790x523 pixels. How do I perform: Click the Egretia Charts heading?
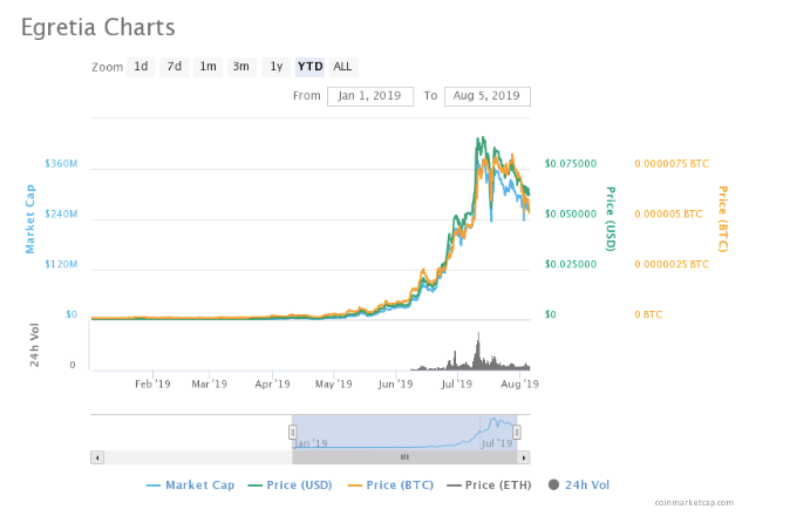point(98,28)
